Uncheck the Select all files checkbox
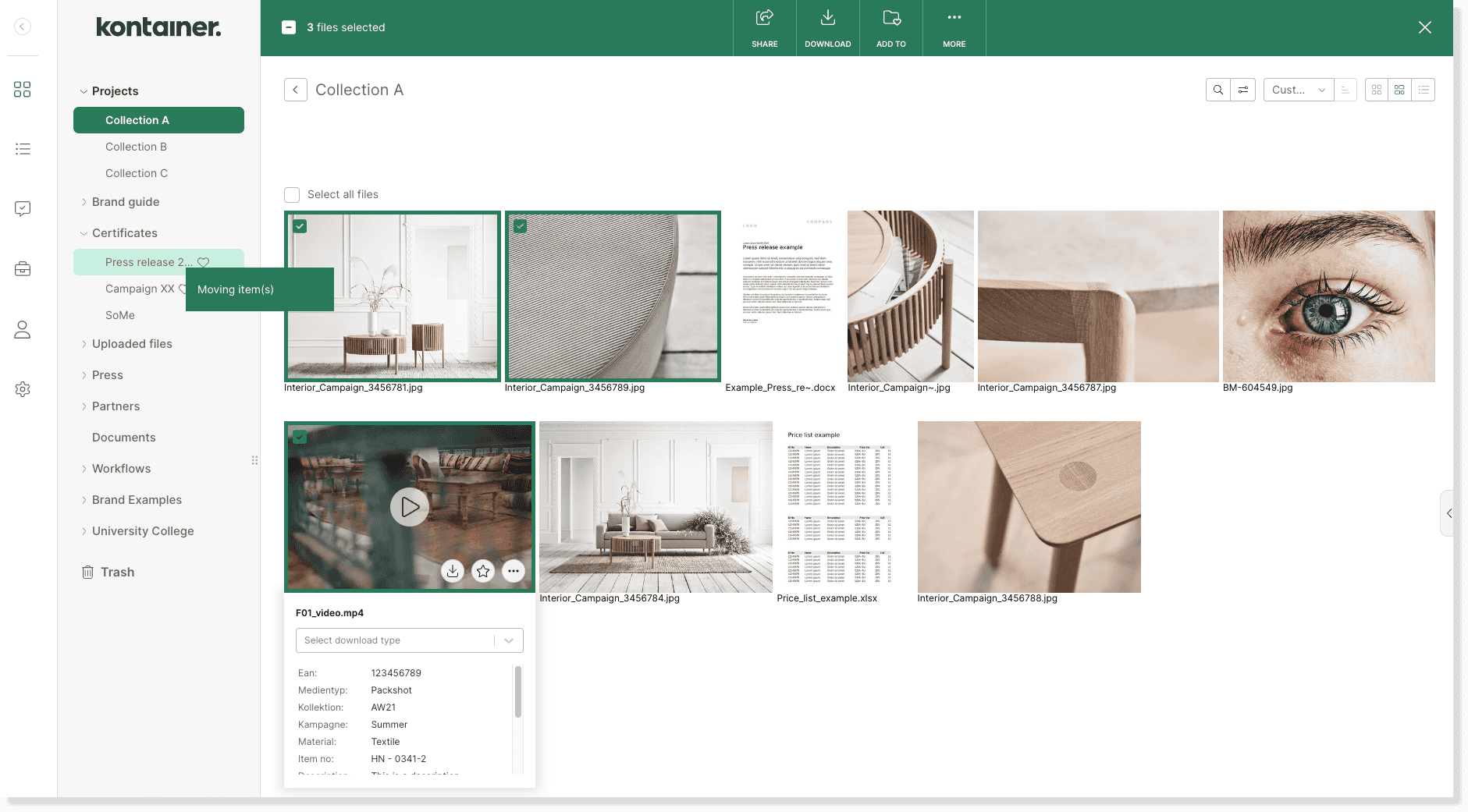This screenshot has width=1468, height=812. (x=292, y=194)
